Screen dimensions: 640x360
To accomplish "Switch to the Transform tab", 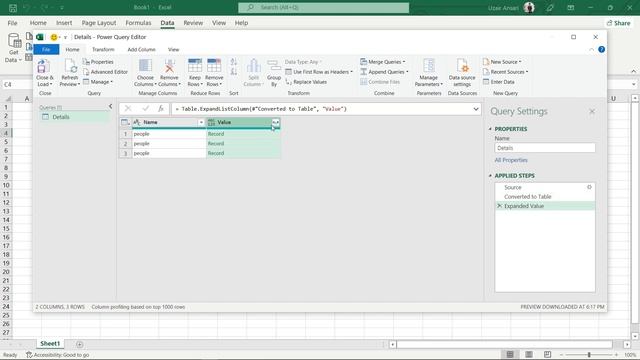I will click(103, 49).
